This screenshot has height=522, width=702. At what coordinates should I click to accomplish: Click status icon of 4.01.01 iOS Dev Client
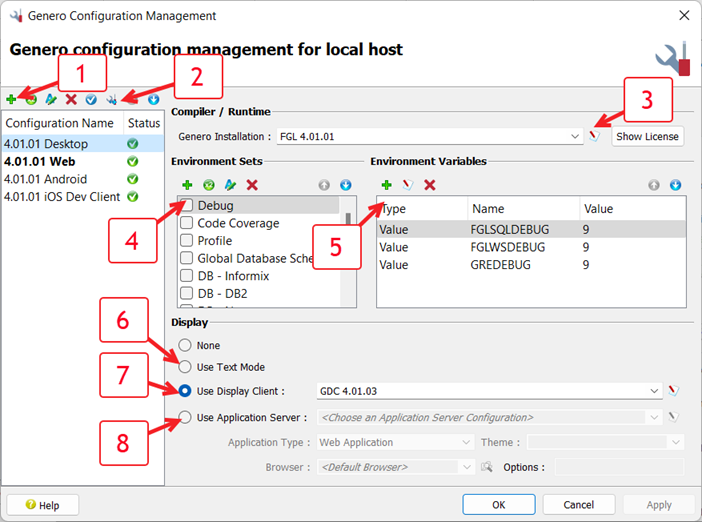[133, 197]
